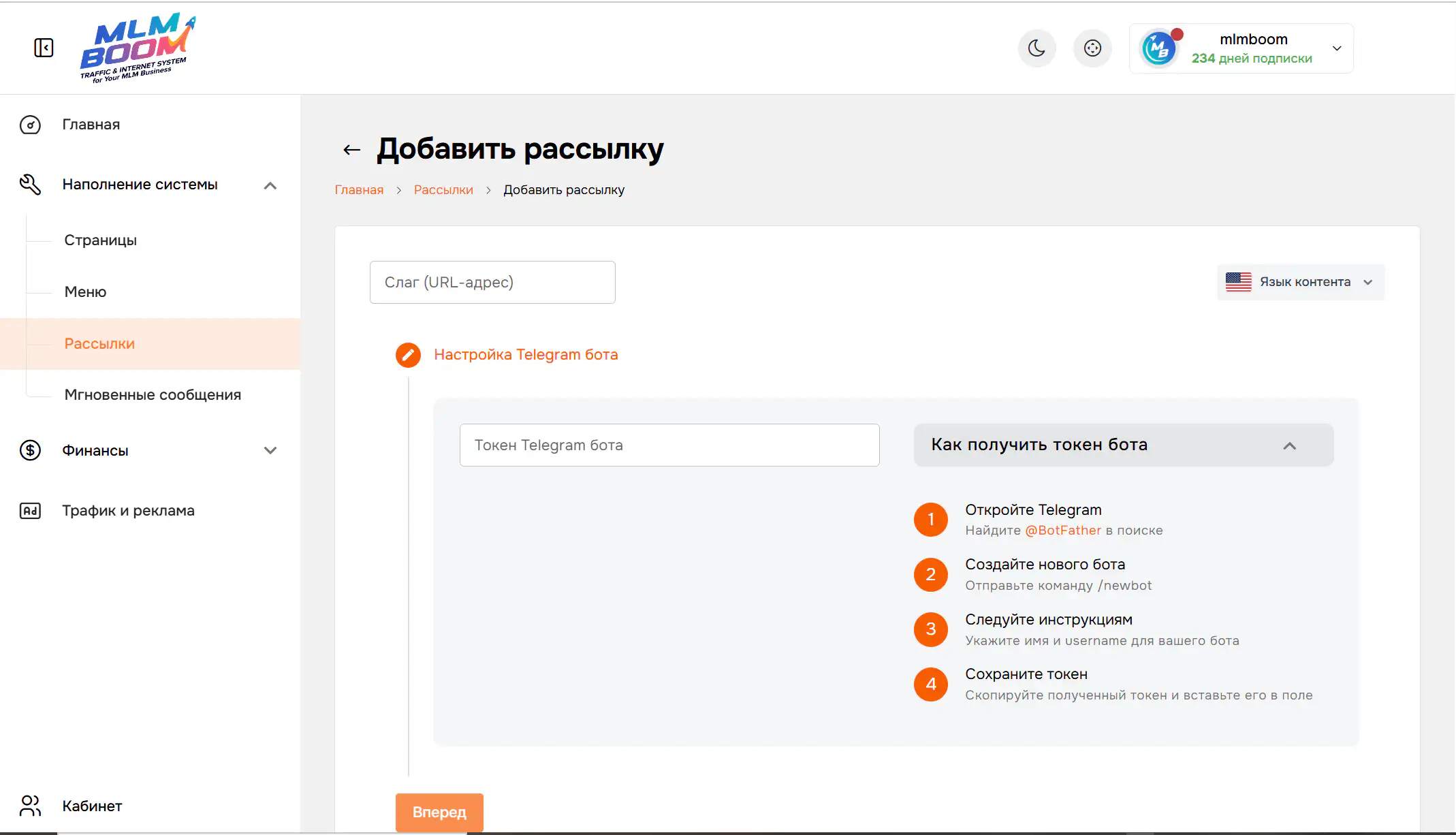The height and width of the screenshot is (835, 1456).
Task: Click the @BotFather link
Action: click(x=1062, y=531)
